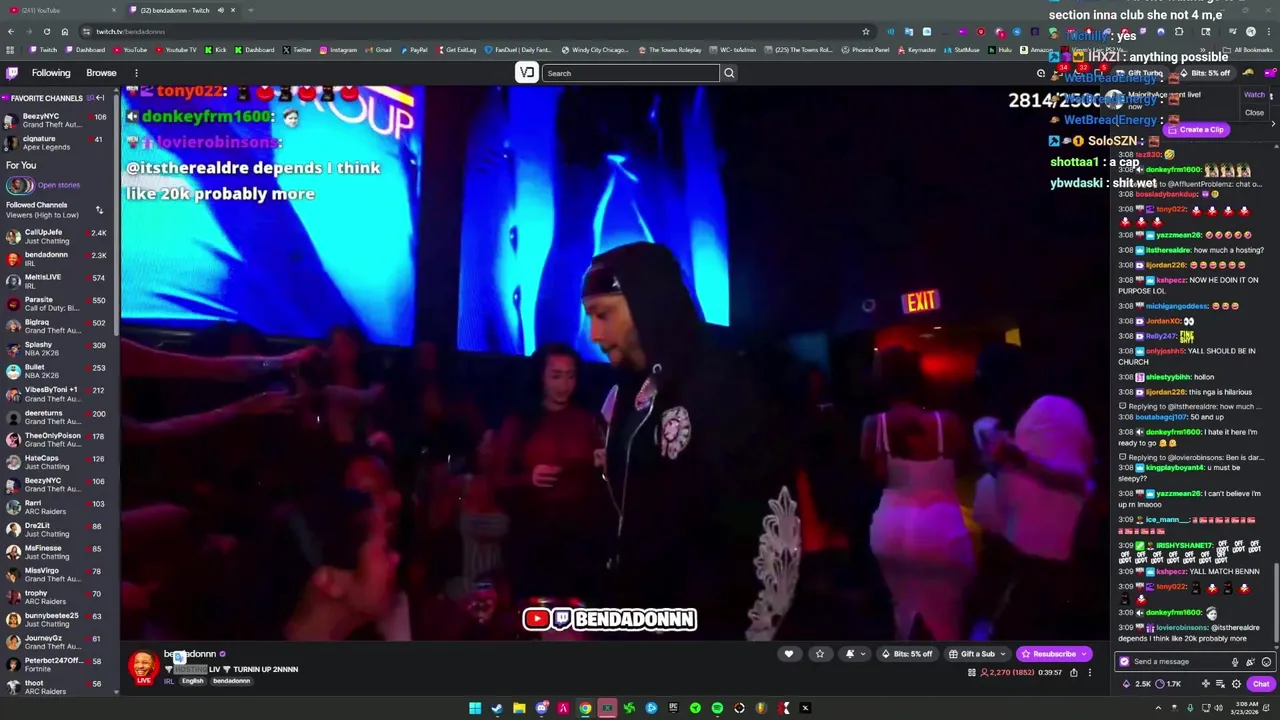Open the Browse page

point(101,73)
